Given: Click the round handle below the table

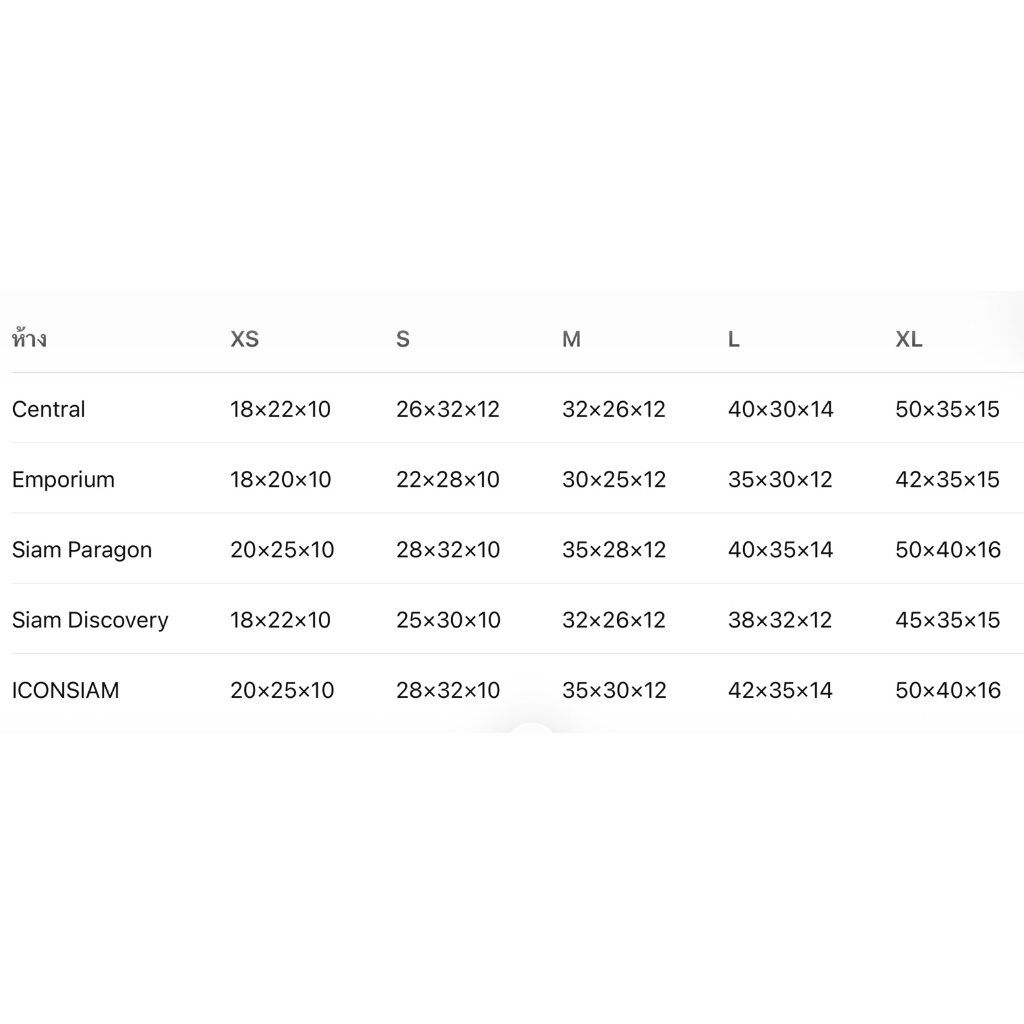Looking at the screenshot, I should 531,728.
